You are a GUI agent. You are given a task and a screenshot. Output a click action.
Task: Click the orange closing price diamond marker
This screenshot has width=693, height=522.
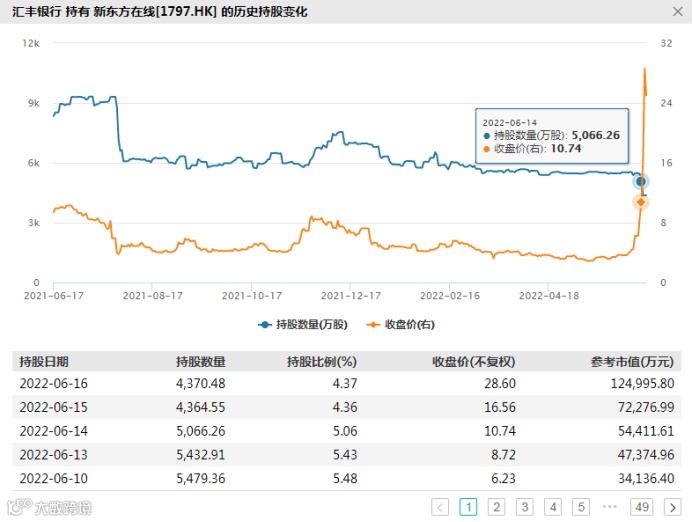(x=640, y=202)
